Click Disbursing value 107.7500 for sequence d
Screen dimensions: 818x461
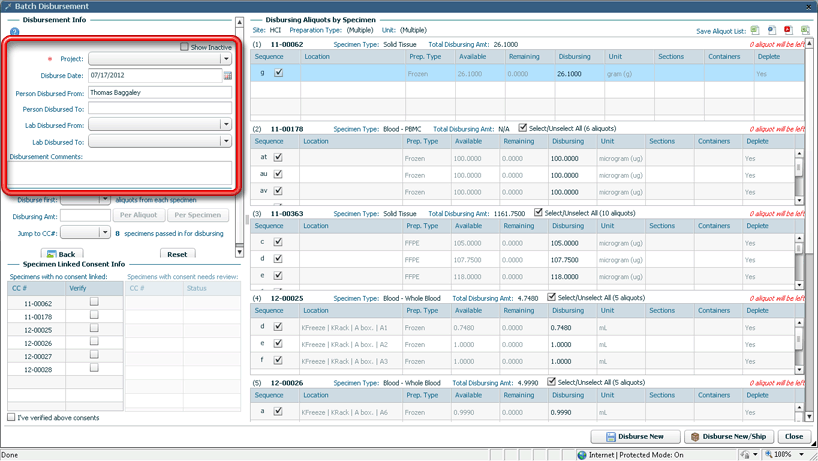[564, 260]
